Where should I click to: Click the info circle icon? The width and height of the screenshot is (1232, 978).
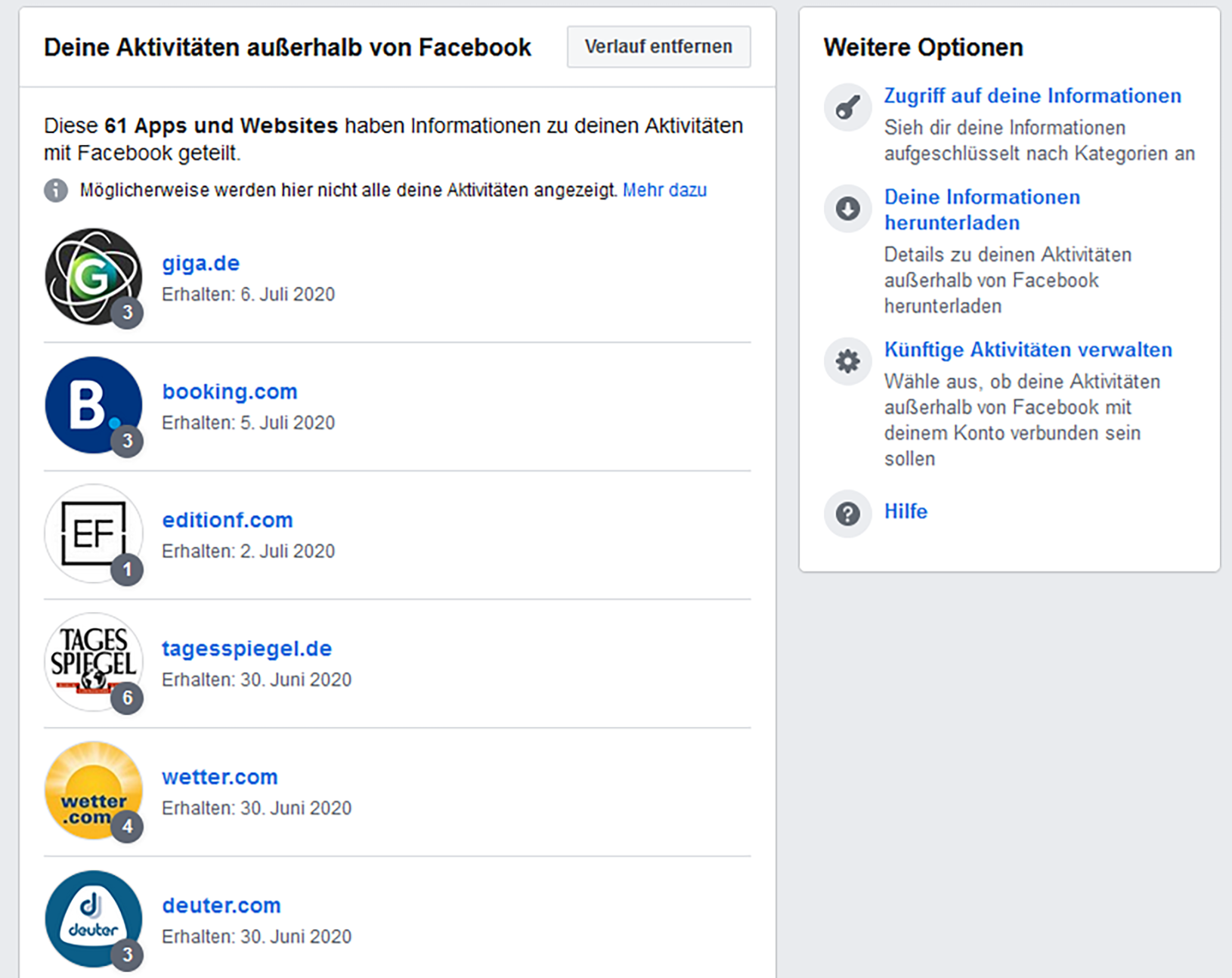(56, 190)
